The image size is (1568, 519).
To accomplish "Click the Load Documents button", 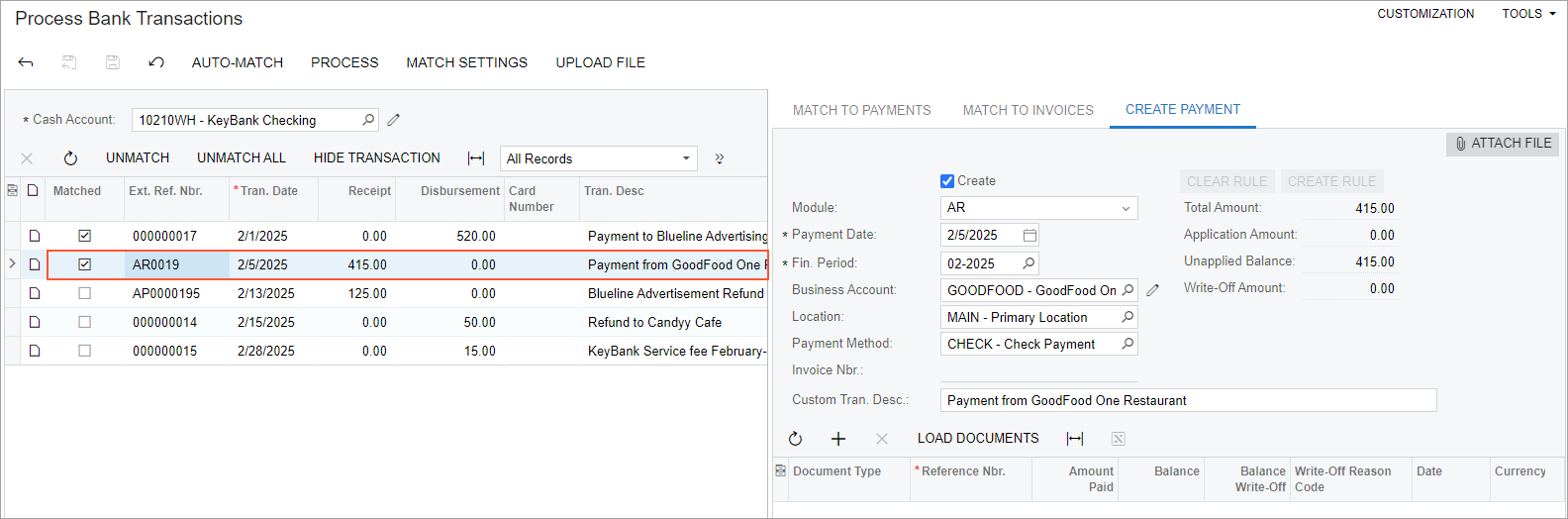I will pos(977,438).
